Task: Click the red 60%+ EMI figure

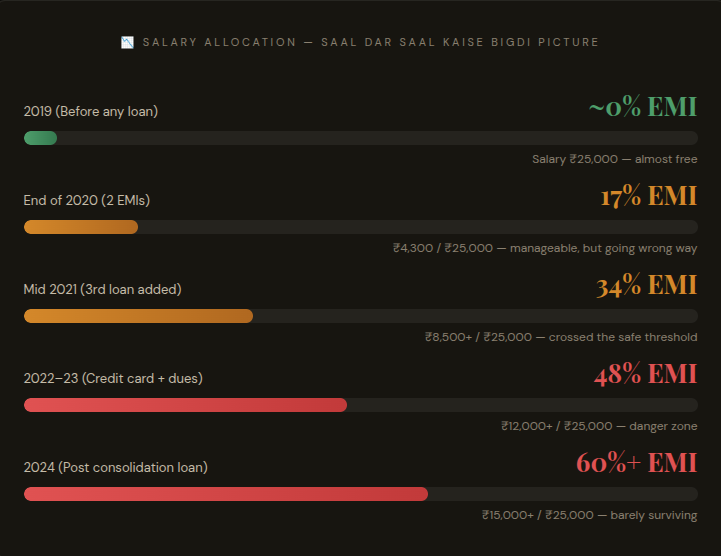Action: 636,464
